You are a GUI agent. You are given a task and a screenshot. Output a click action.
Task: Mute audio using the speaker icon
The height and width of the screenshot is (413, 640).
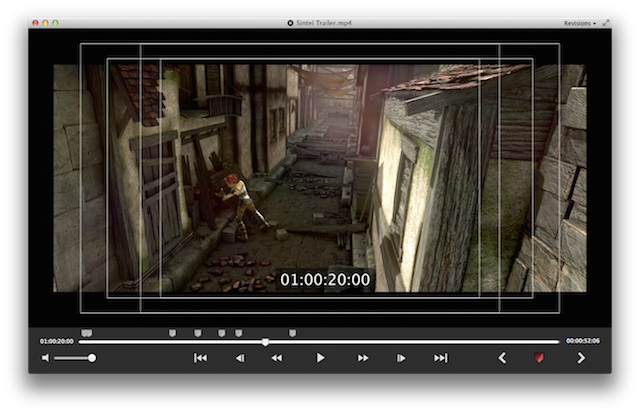point(45,358)
